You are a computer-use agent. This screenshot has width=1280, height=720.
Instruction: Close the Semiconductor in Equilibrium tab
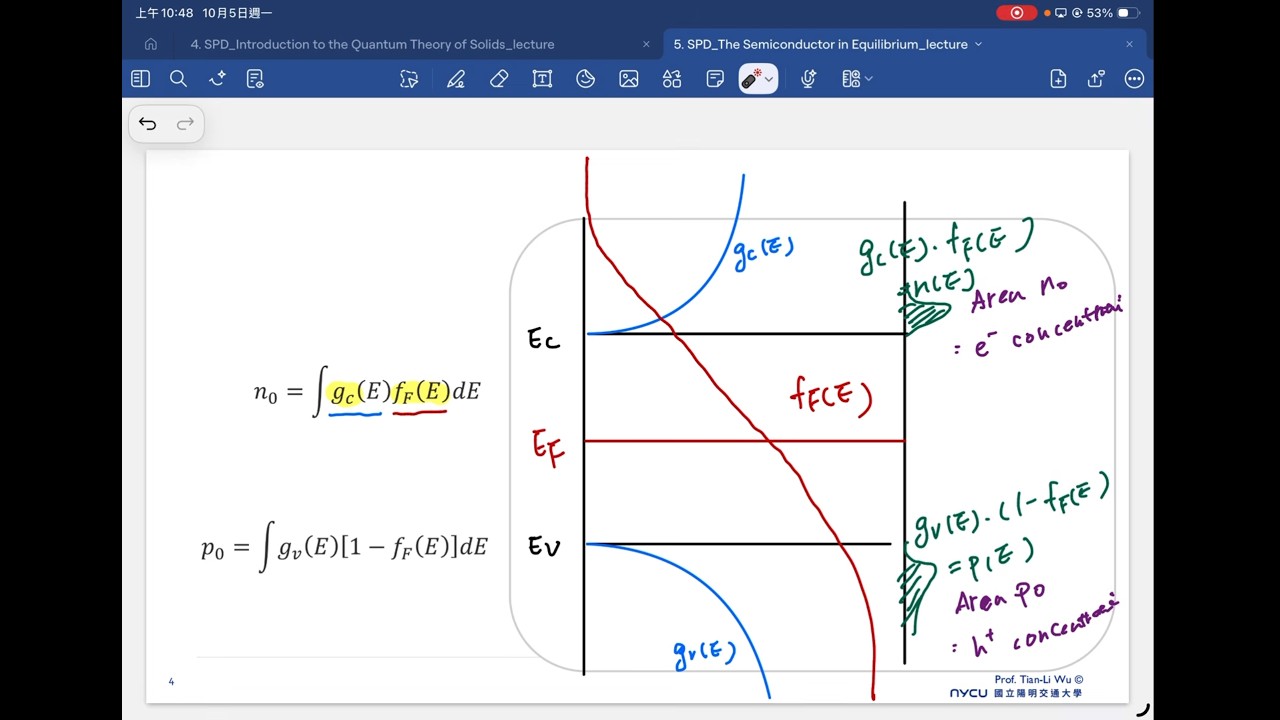[x=1129, y=44]
